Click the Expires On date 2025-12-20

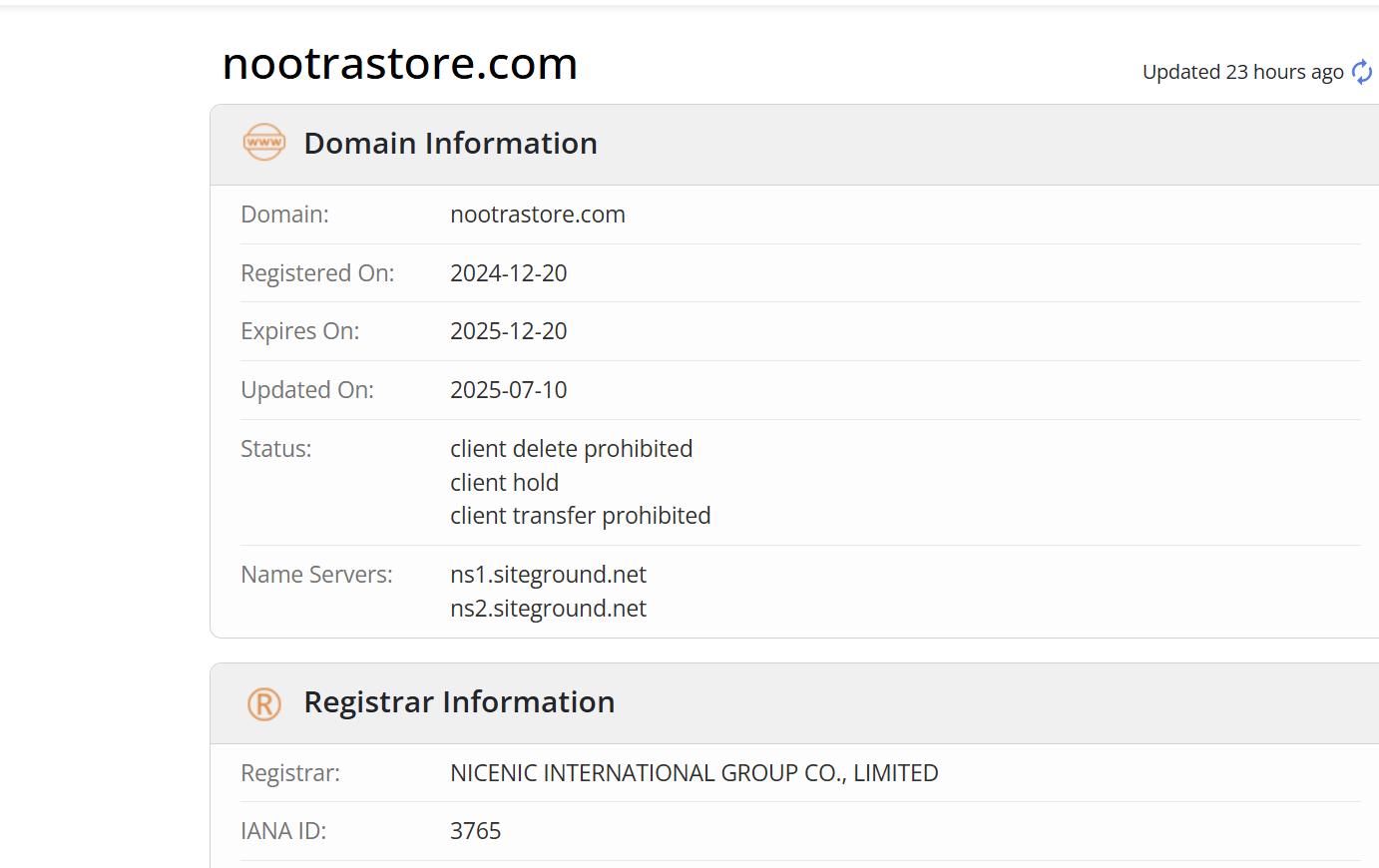508,331
